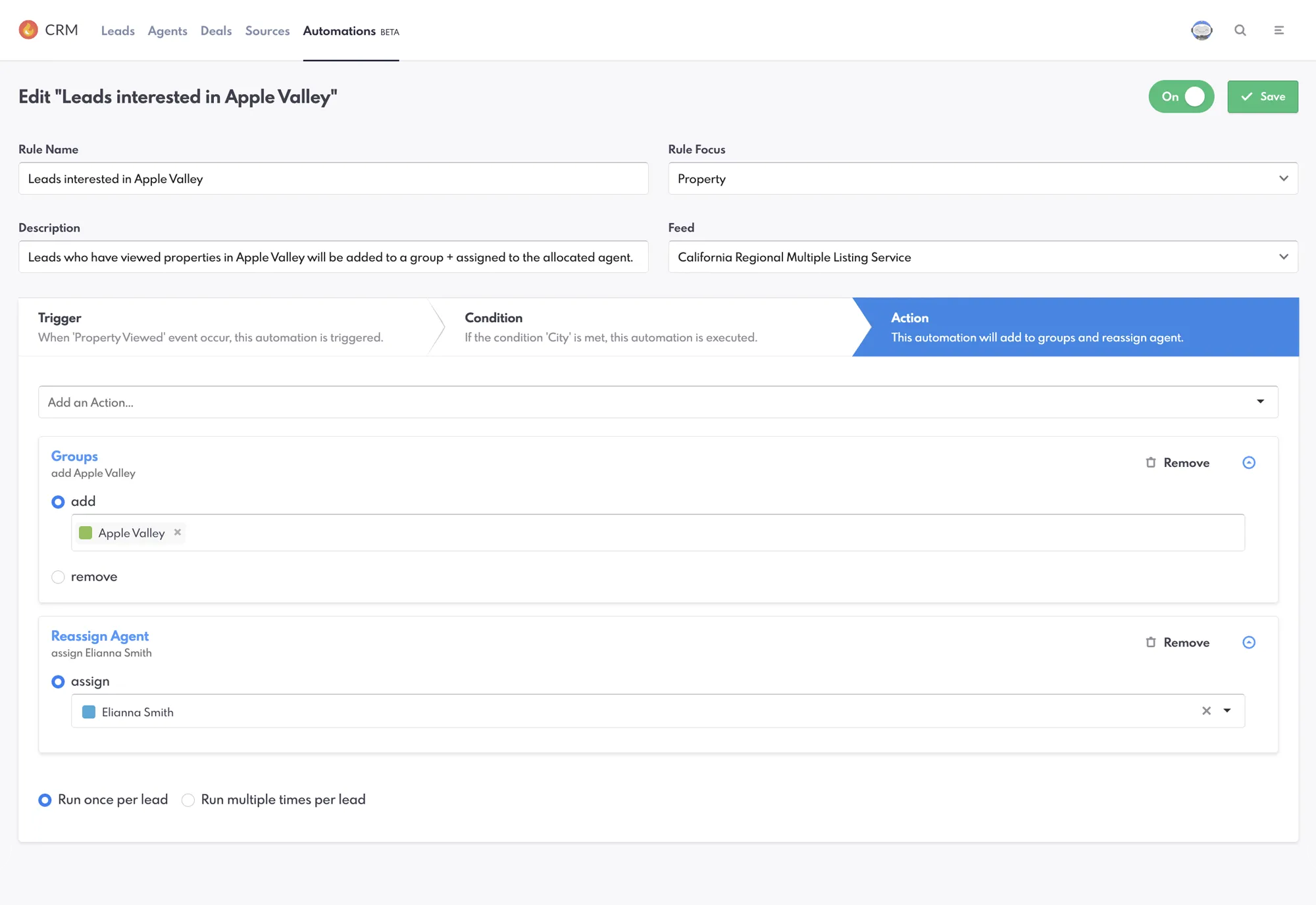
Task: Choose Run multiple times per lead
Action: click(188, 800)
